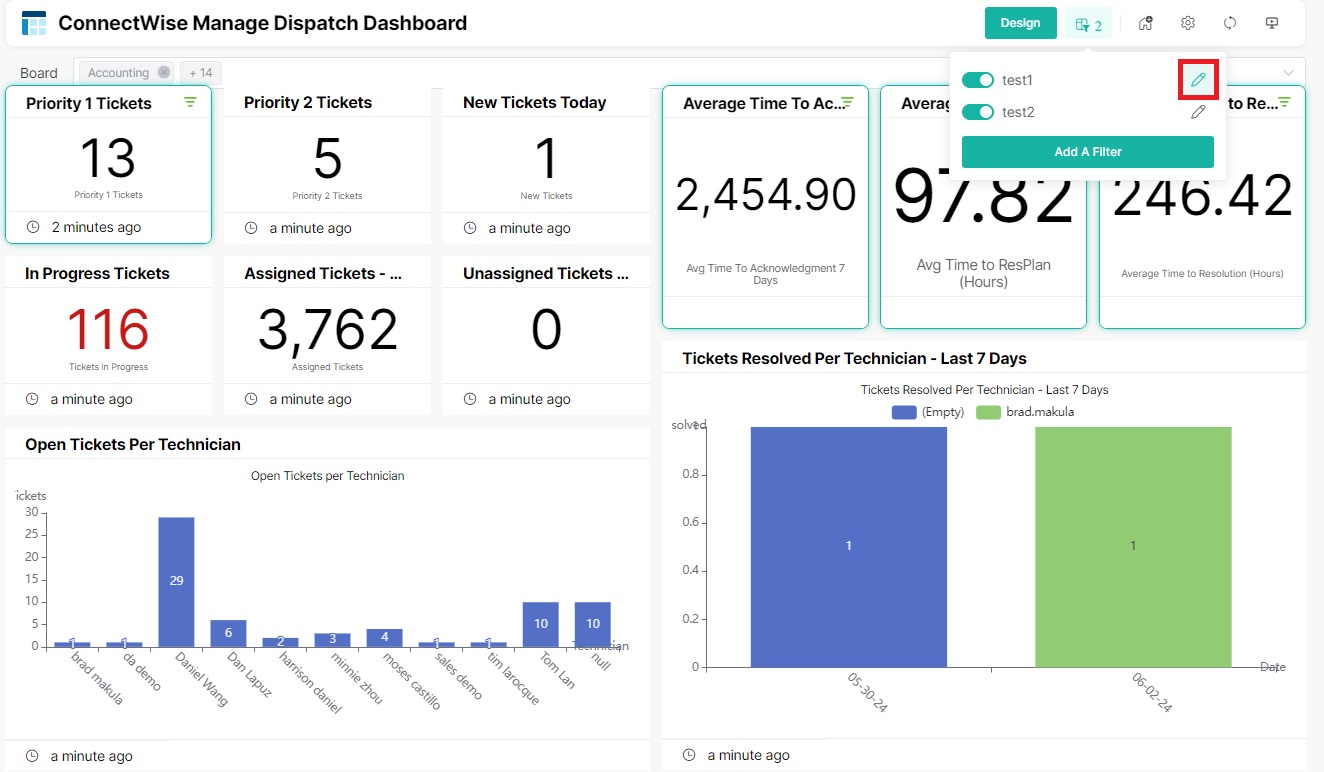1324x772 pixels.
Task: Select the Board tab
Action: click(38, 72)
